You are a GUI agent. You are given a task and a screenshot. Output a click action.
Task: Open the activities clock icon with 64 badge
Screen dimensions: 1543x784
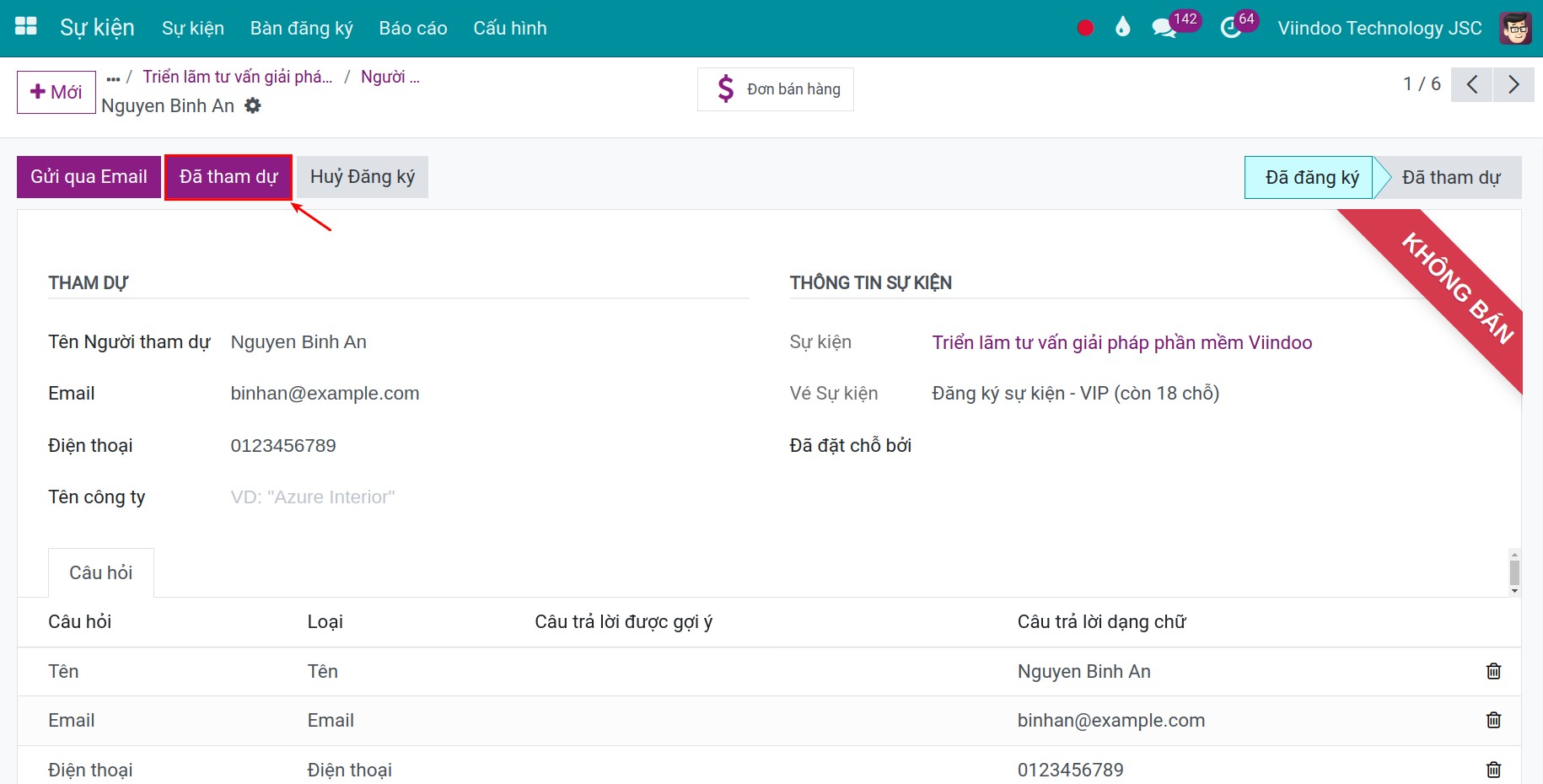pos(1231,28)
